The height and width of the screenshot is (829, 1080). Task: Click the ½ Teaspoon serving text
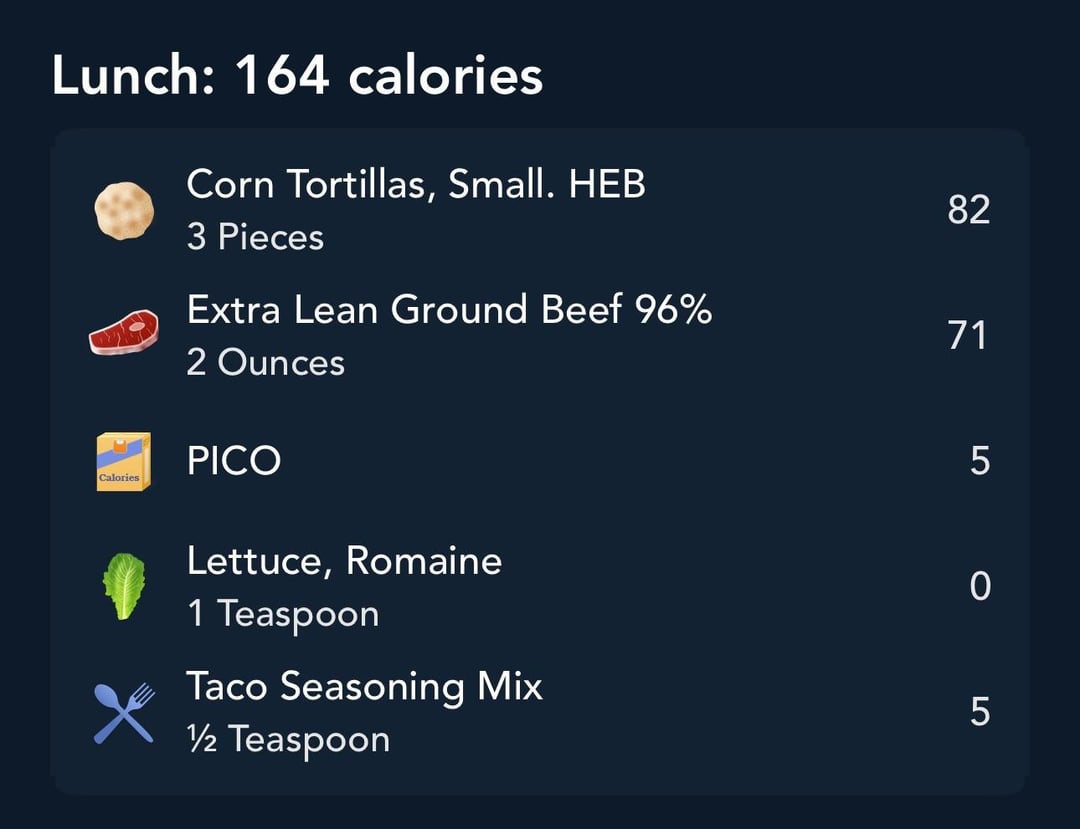(x=288, y=740)
